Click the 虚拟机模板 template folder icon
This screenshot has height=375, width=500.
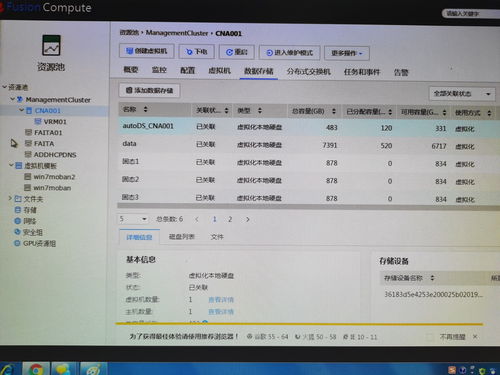point(19,165)
